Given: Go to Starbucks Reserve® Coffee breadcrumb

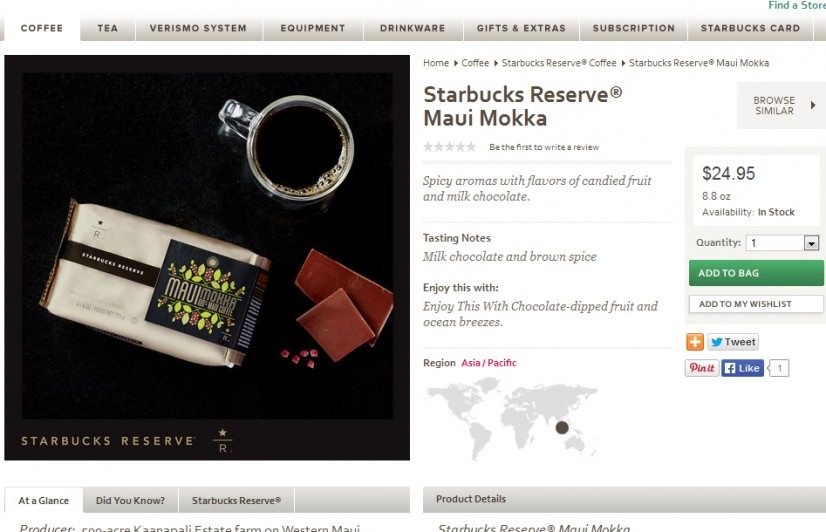Looking at the screenshot, I should pyautogui.click(x=558, y=63).
